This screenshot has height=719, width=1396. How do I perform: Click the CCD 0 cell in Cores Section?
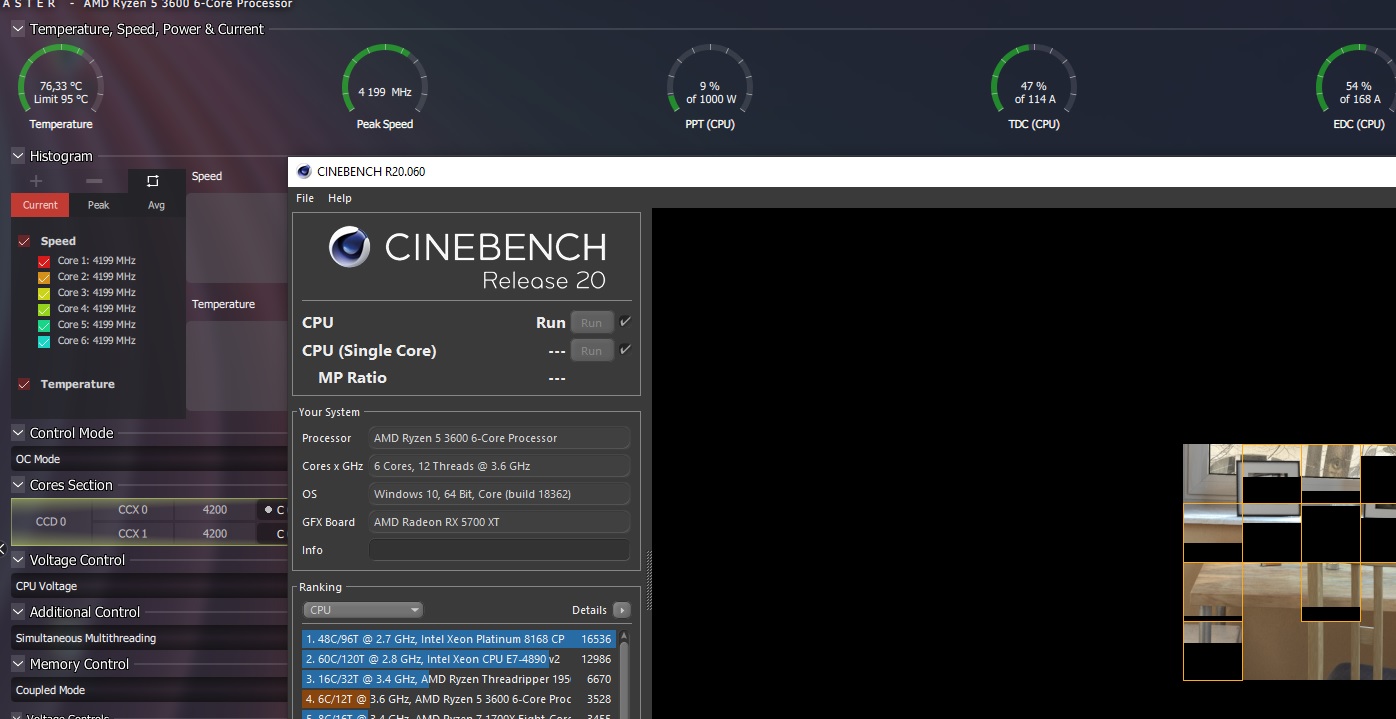(51, 521)
